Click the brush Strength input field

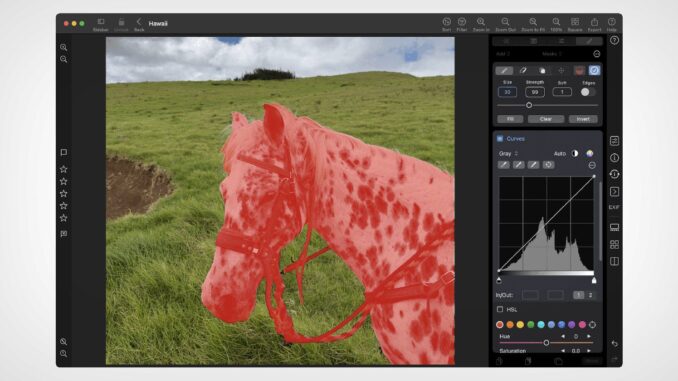coord(535,92)
